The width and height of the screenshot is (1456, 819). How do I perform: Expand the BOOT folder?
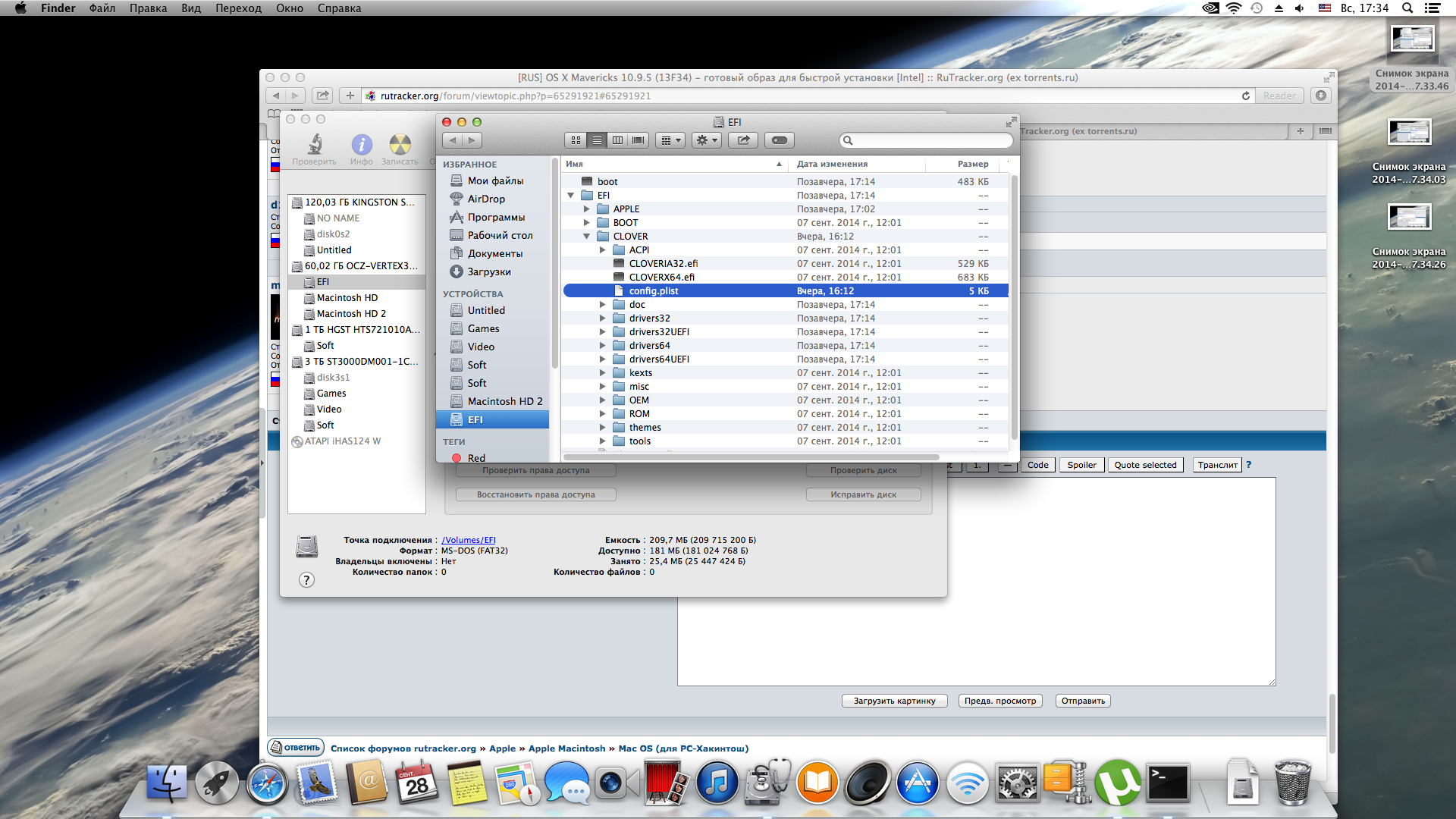tap(586, 223)
